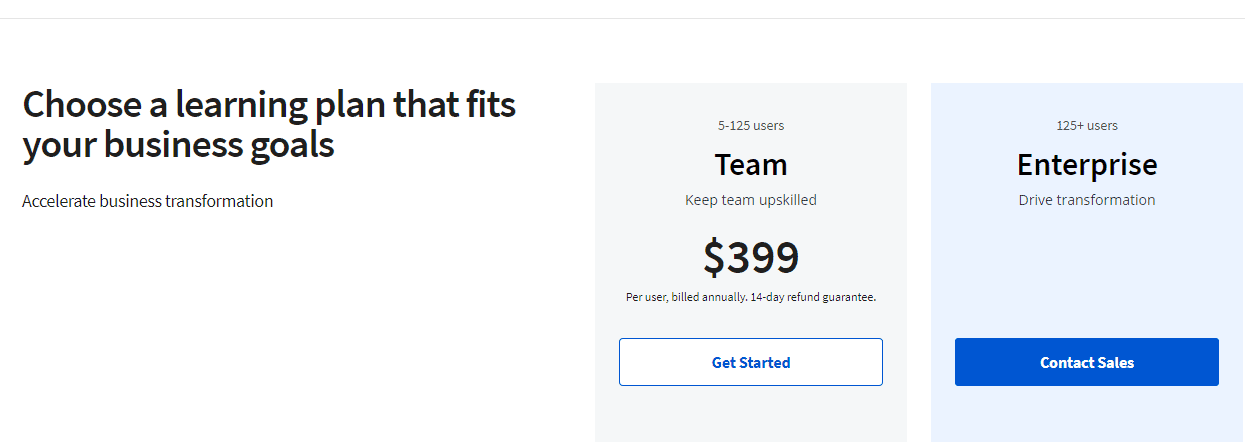Select the "Accelerate business transformation" subtitle
Viewport: 1245px width, 442px height.
147,201
